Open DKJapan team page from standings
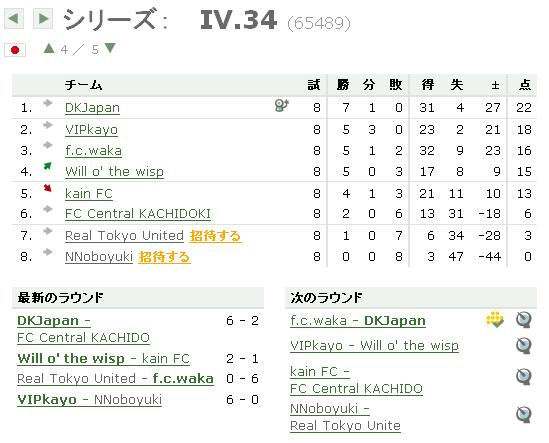 pyautogui.click(x=92, y=108)
